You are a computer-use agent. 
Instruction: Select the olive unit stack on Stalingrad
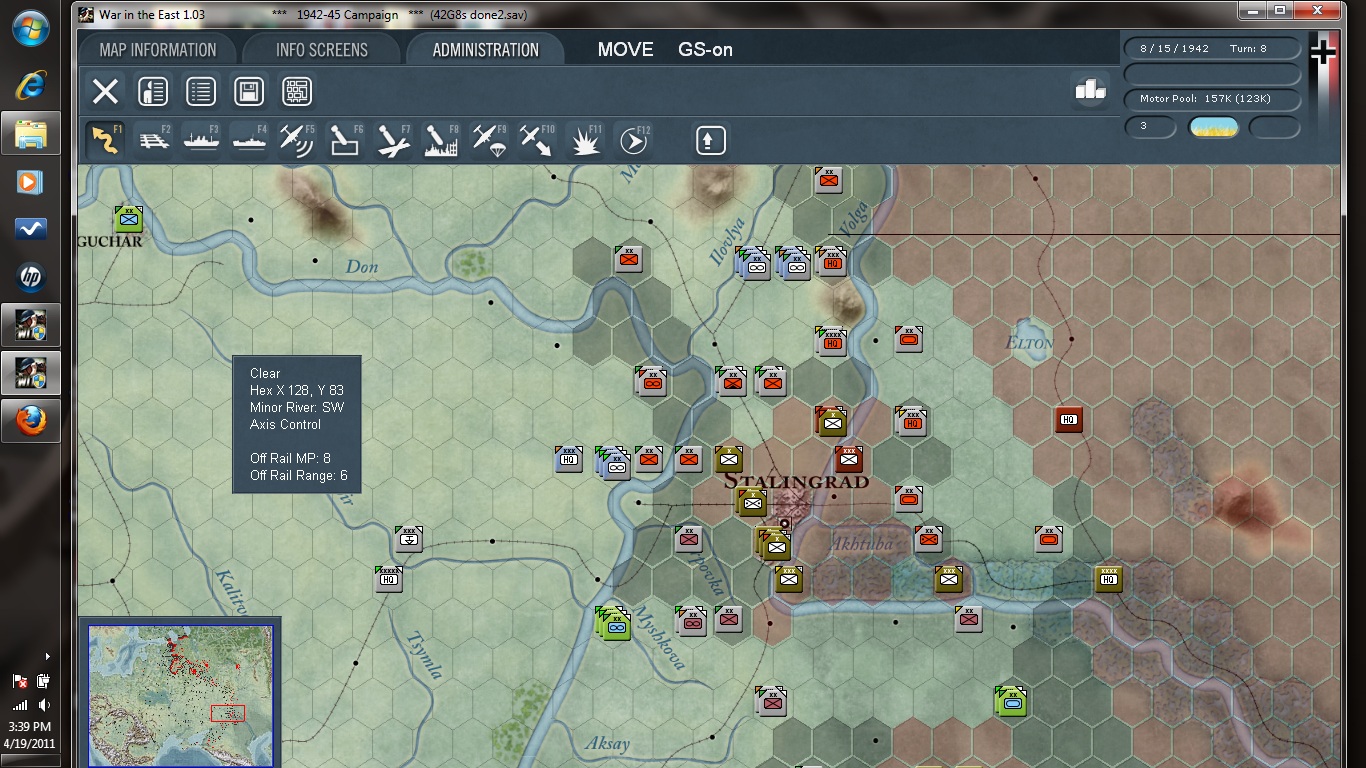(x=752, y=503)
